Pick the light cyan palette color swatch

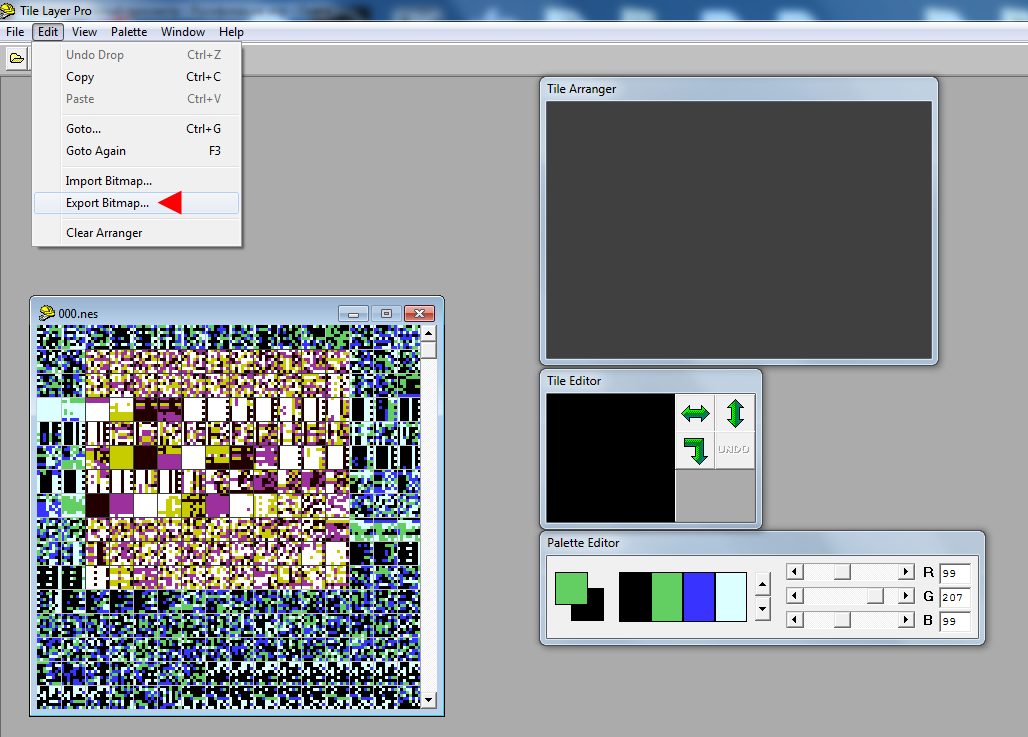click(x=731, y=596)
